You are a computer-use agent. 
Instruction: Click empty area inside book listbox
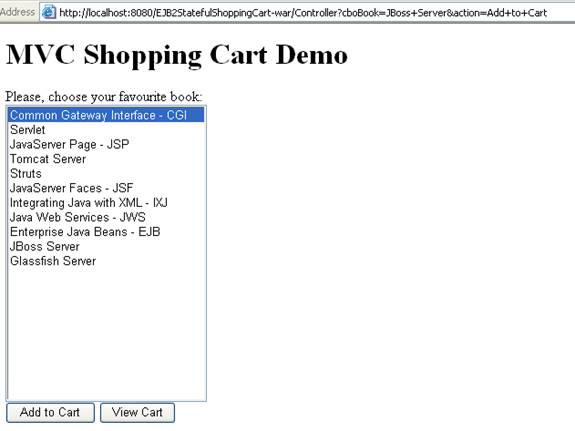(106, 334)
